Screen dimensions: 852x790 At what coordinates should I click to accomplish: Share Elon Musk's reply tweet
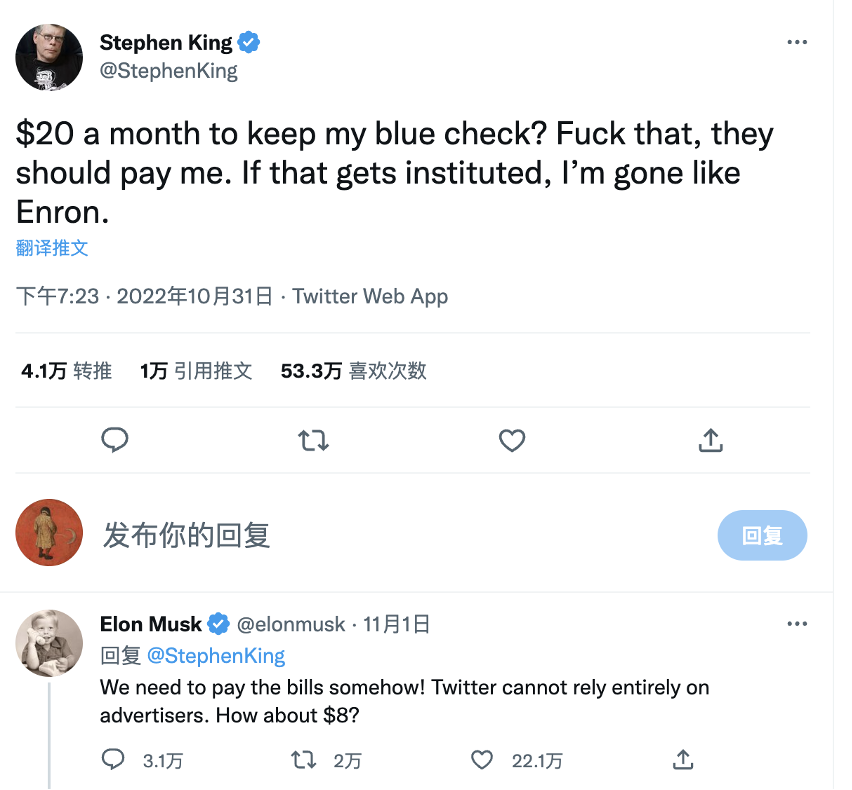pos(683,760)
